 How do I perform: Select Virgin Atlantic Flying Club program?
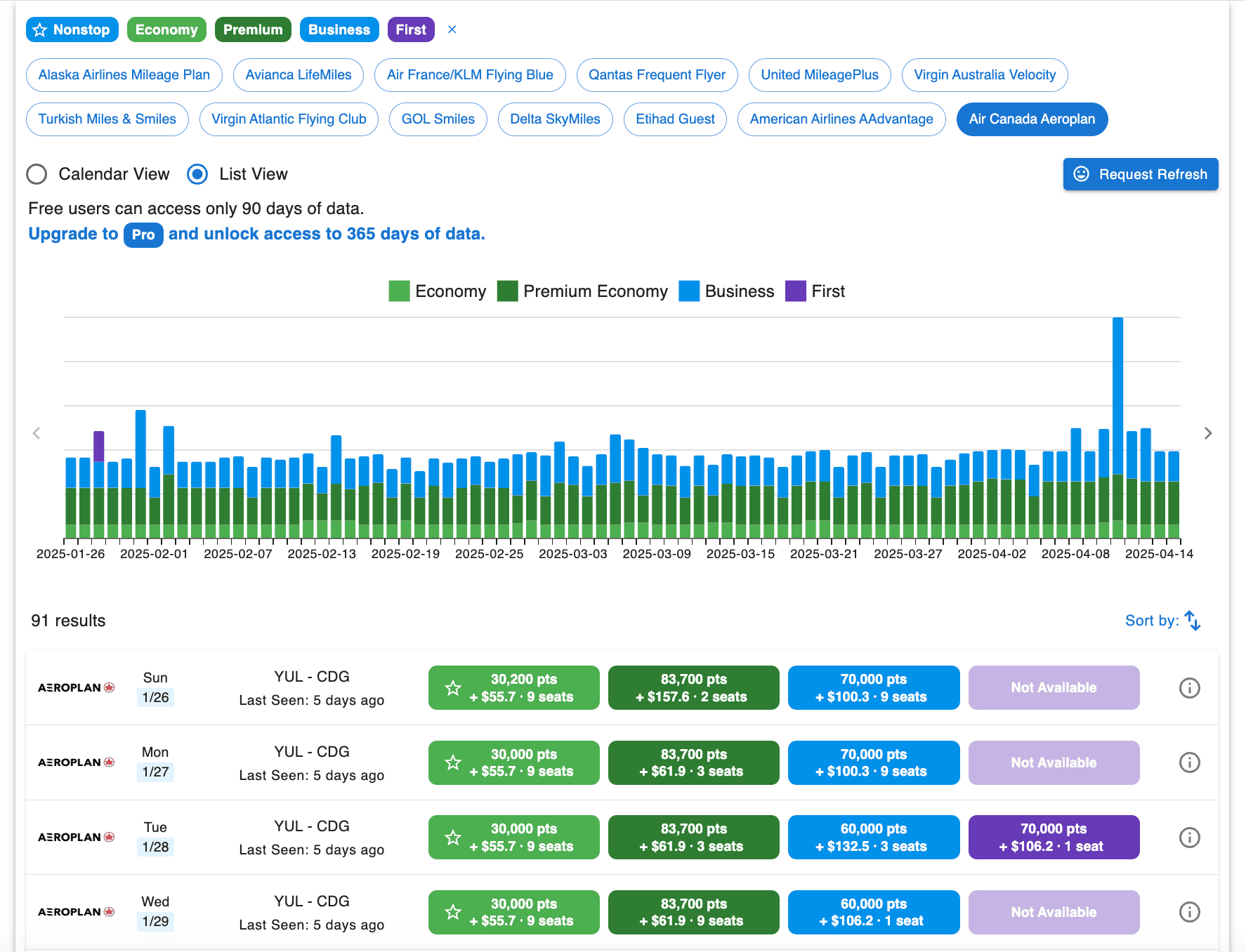tap(289, 119)
